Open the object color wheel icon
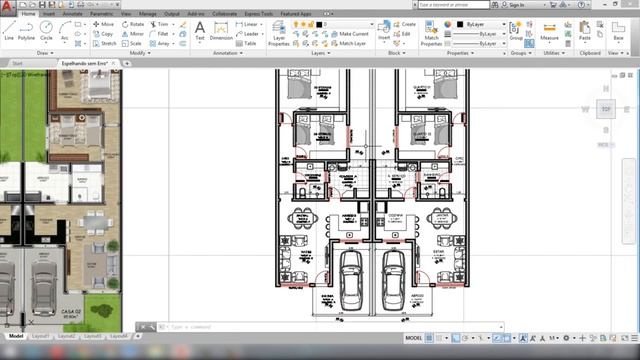Screen dimensions: 640x360 (x=448, y=24)
